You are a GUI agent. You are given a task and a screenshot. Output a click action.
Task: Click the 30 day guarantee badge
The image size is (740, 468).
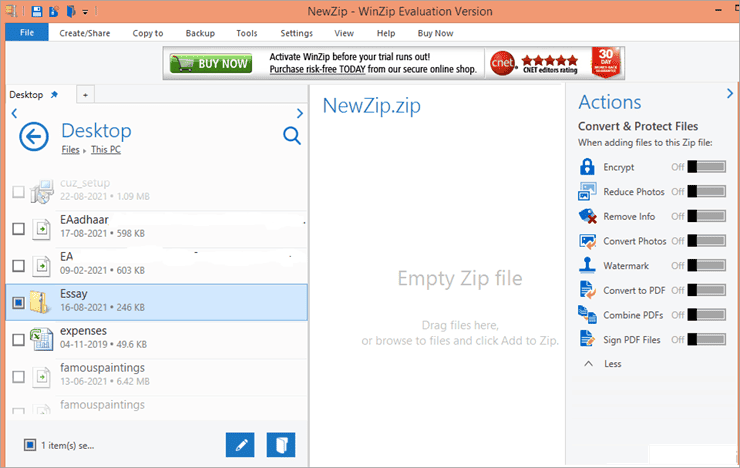click(x=605, y=62)
